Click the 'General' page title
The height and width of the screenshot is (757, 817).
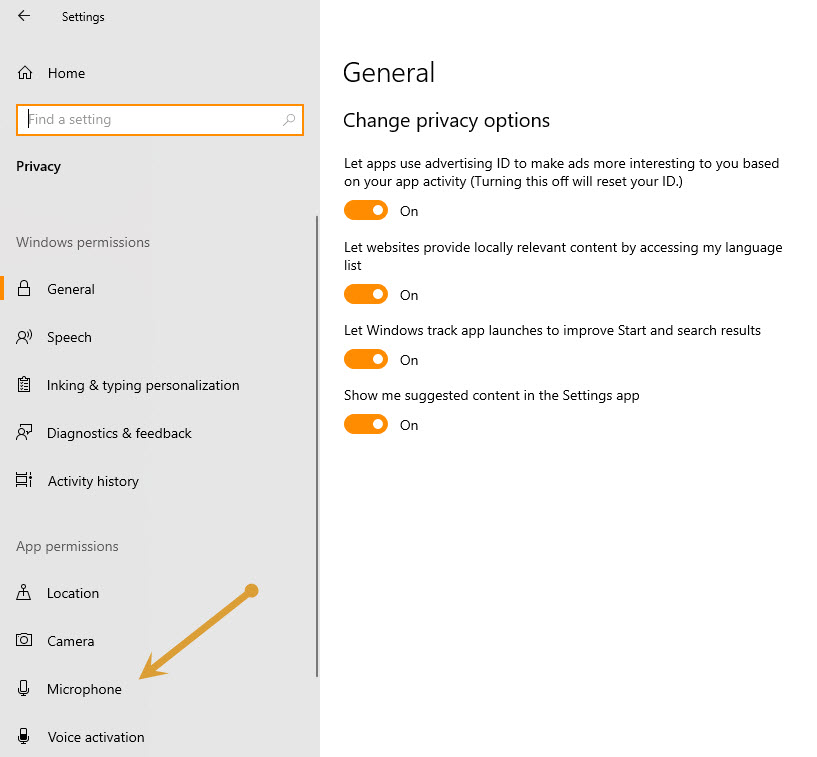389,72
